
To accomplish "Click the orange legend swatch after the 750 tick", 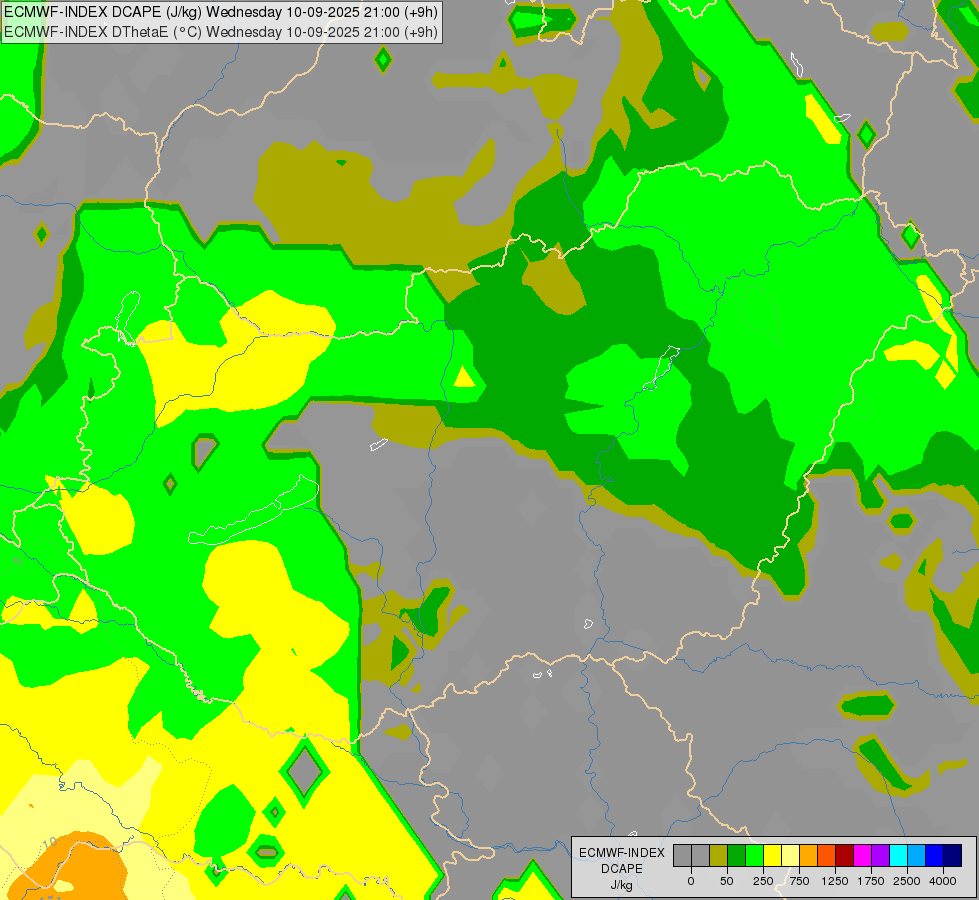I will click(809, 856).
